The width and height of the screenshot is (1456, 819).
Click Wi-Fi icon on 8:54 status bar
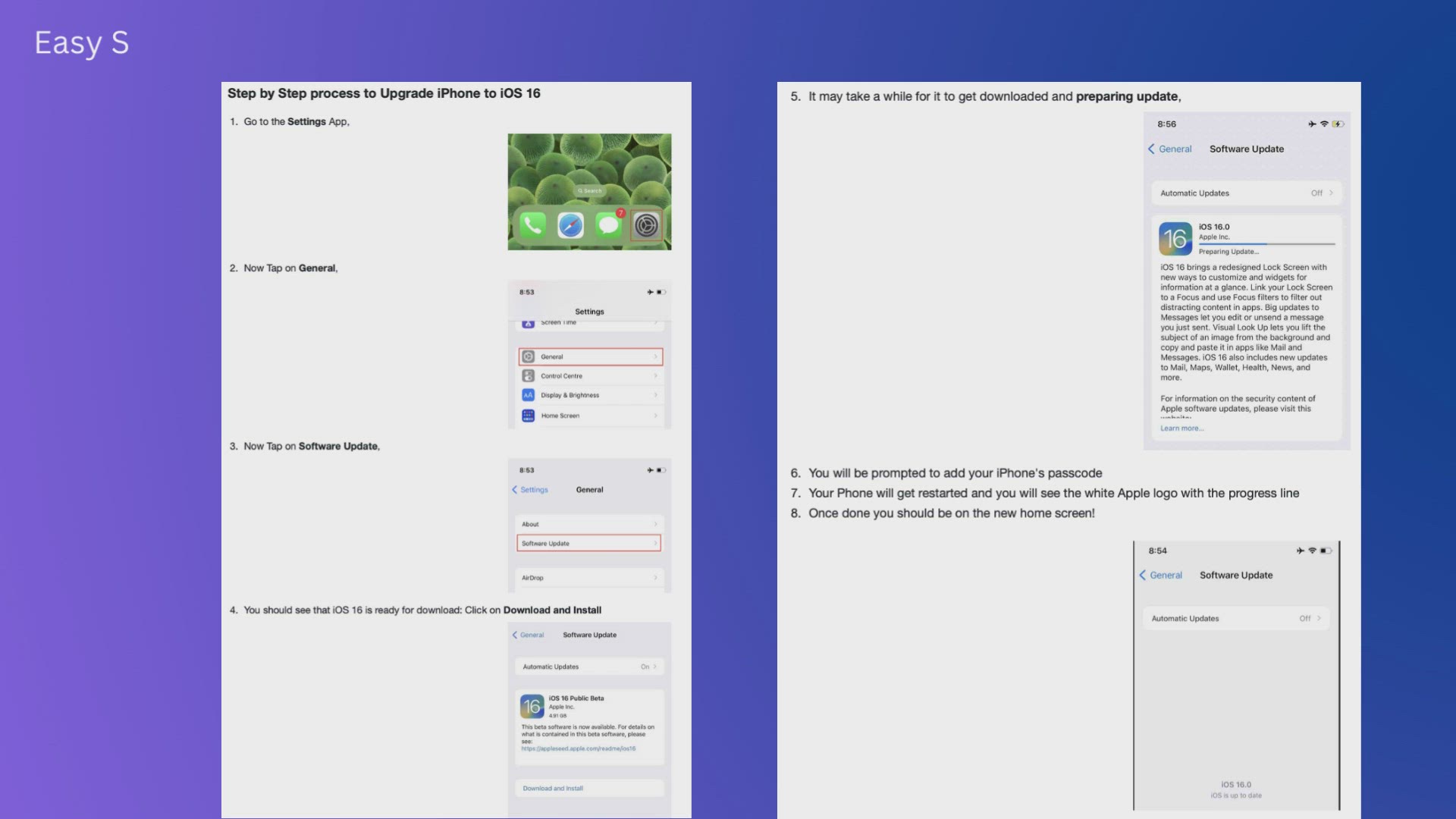1313,551
